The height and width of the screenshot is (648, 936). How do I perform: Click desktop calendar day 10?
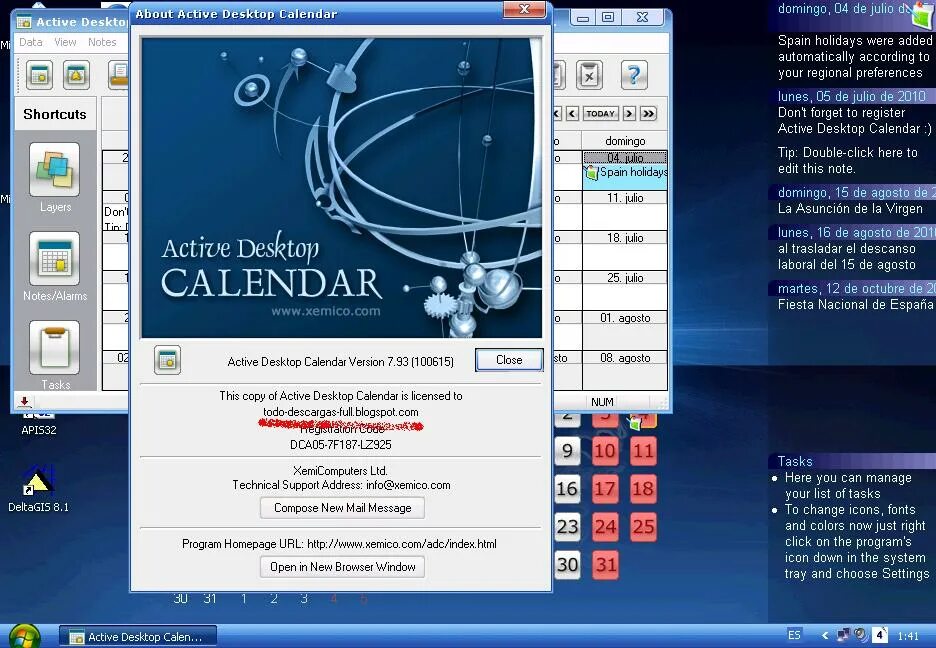click(605, 450)
